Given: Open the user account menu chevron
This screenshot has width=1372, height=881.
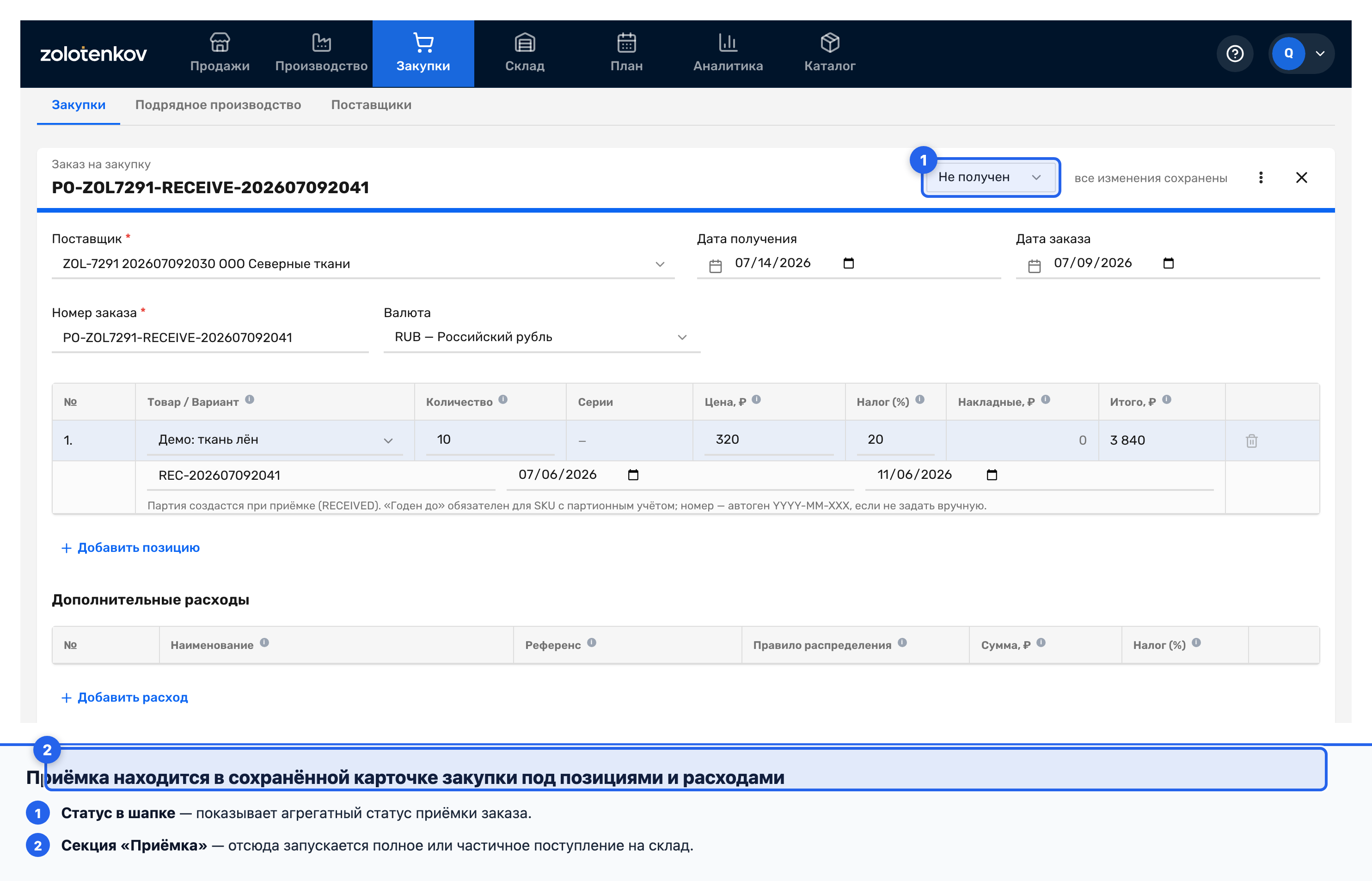Looking at the screenshot, I should coord(1320,54).
